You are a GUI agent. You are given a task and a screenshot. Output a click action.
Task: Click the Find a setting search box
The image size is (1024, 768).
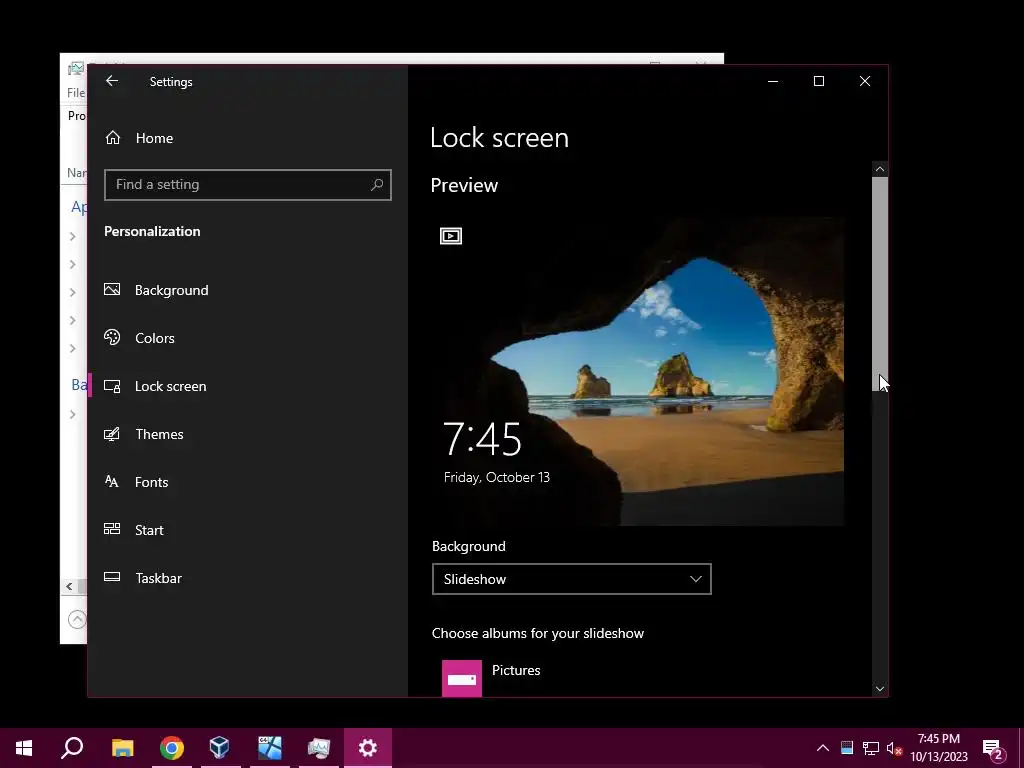coord(248,185)
